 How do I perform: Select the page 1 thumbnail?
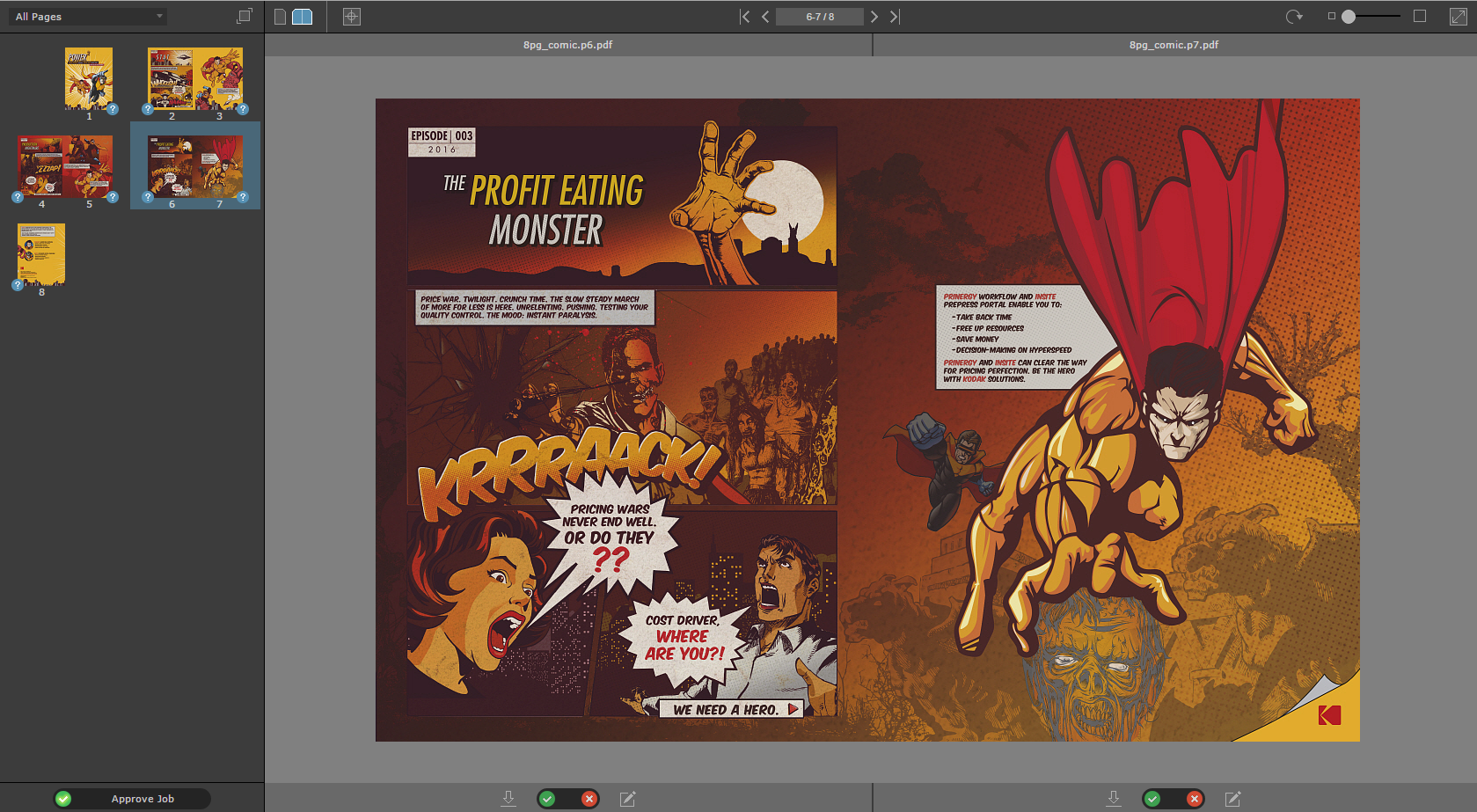pyautogui.click(x=89, y=79)
